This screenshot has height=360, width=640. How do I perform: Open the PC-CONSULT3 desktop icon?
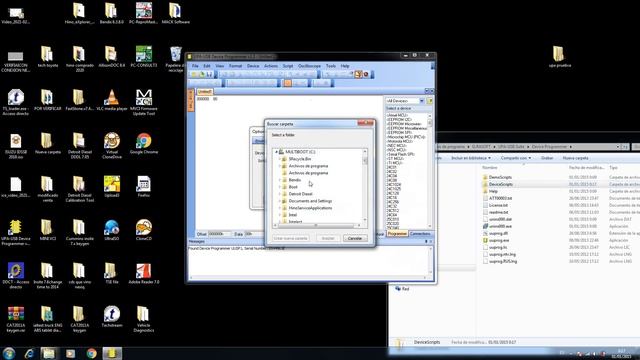(x=144, y=57)
